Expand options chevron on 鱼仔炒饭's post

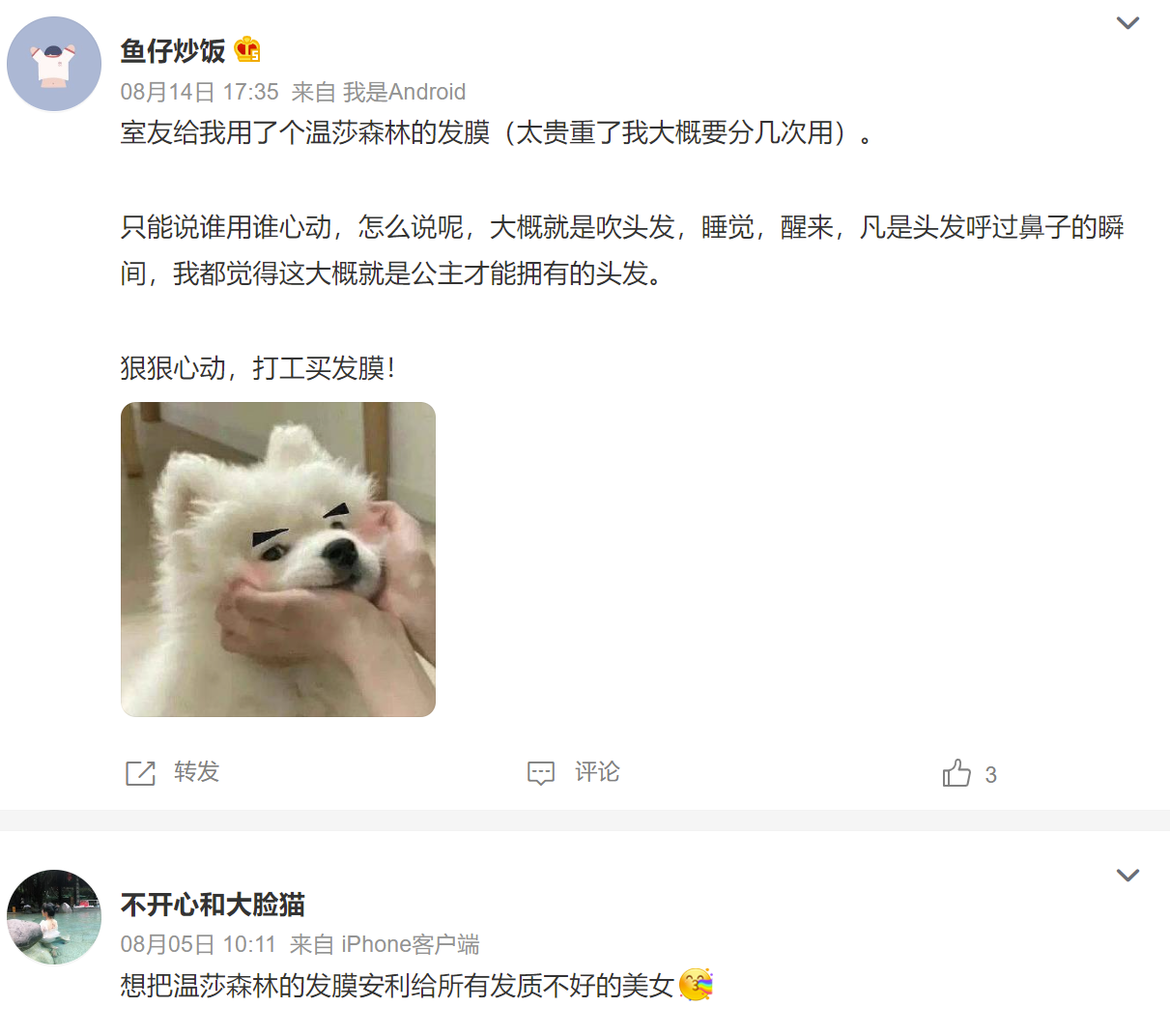pos(1127,23)
